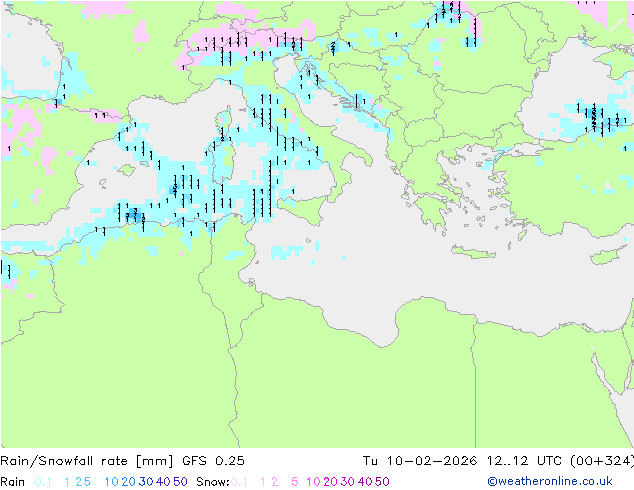Click snow legend value 5
Image resolution: width=634 pixels, height=490 pixels.
coord(294,482)
